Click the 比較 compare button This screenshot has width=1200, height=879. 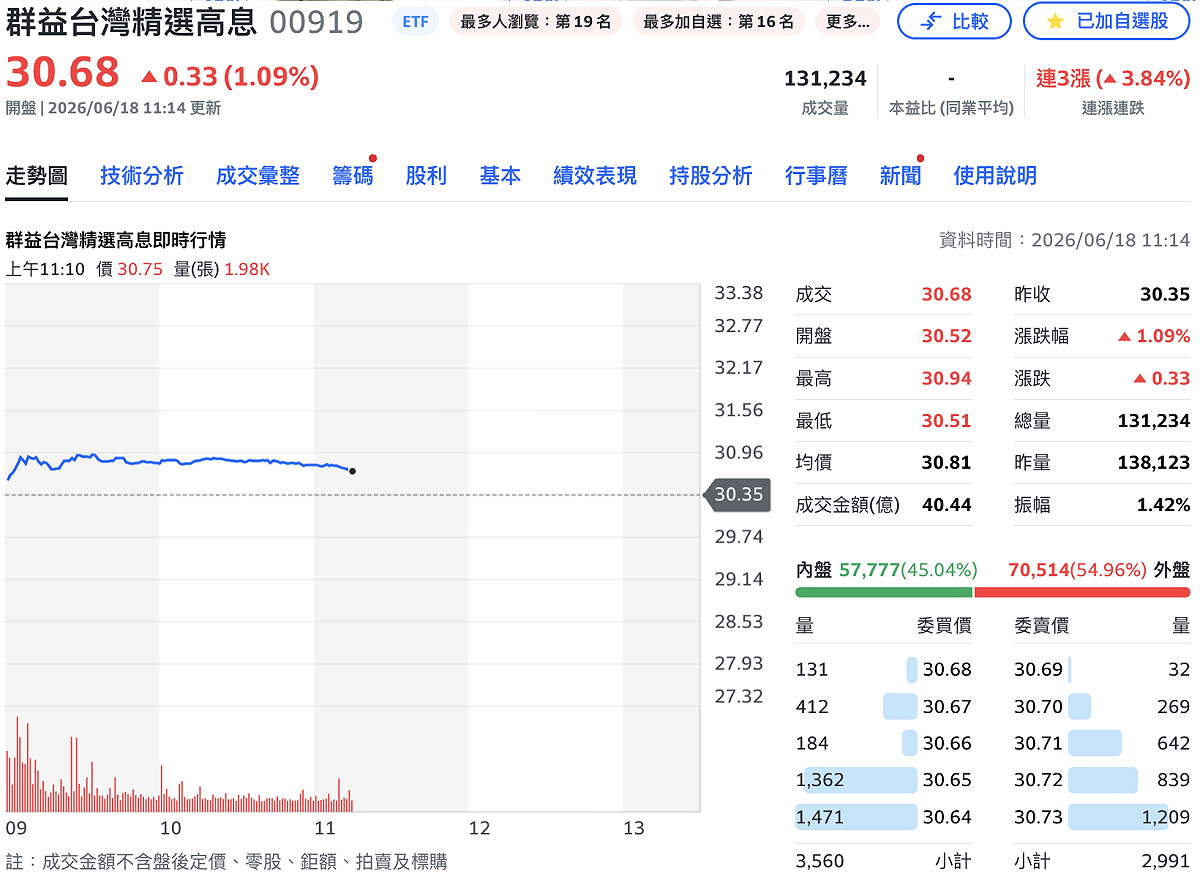click(x=954, y=21)
